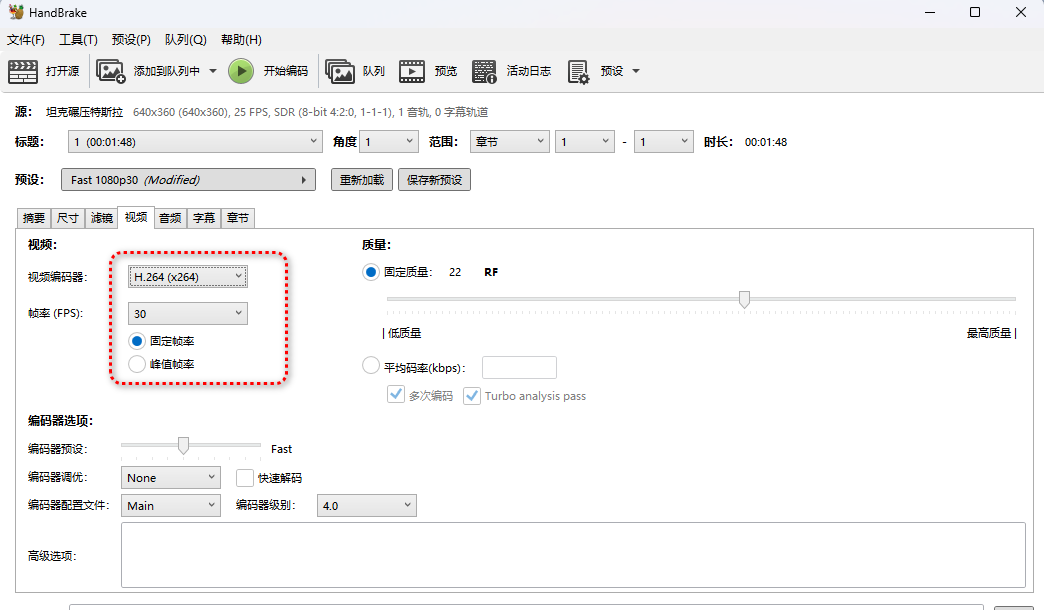This screenshot has width=1044, height=610.
Task: Expand the Add to Queue dropdown arrow
Action: [213, 71]
